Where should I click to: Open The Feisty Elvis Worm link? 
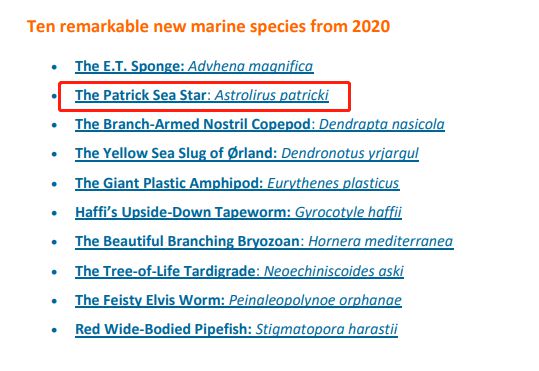[150, 300]
